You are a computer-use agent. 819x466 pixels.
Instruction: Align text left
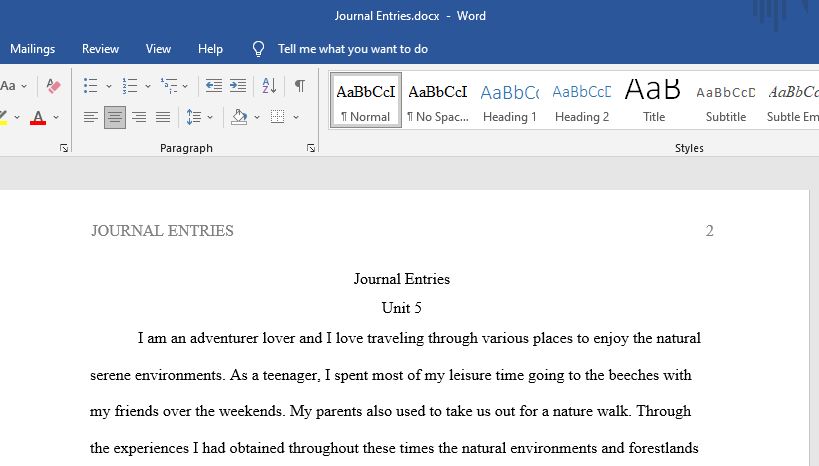point(91,117)
